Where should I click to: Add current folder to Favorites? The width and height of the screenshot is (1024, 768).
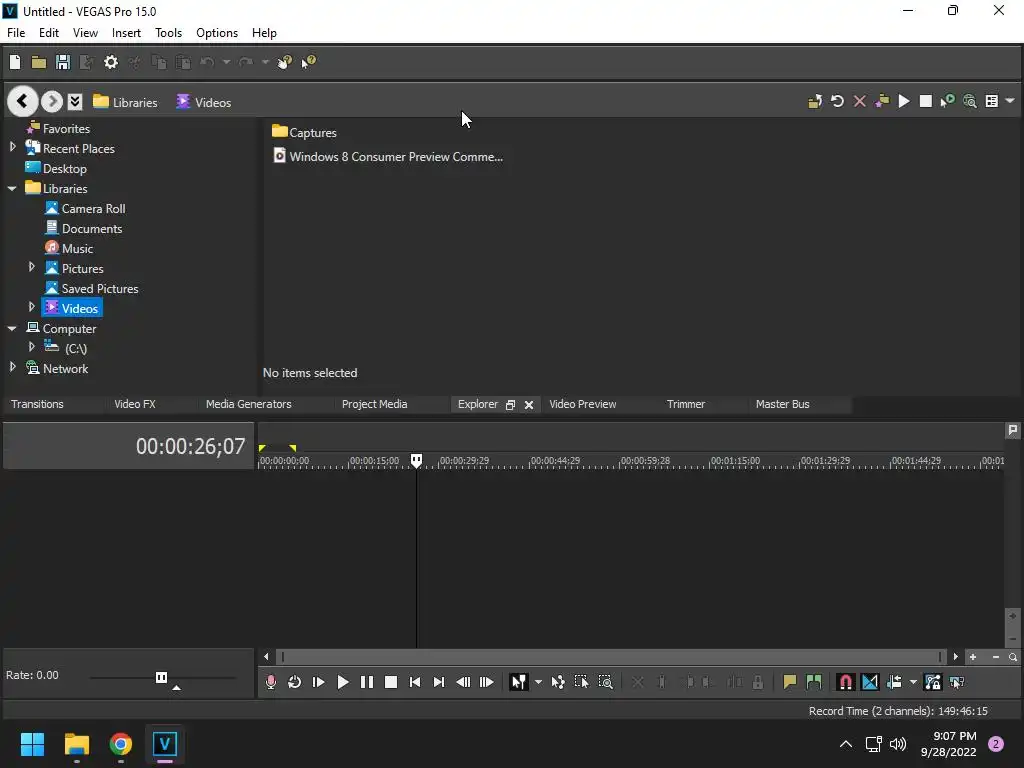[882, 101]
